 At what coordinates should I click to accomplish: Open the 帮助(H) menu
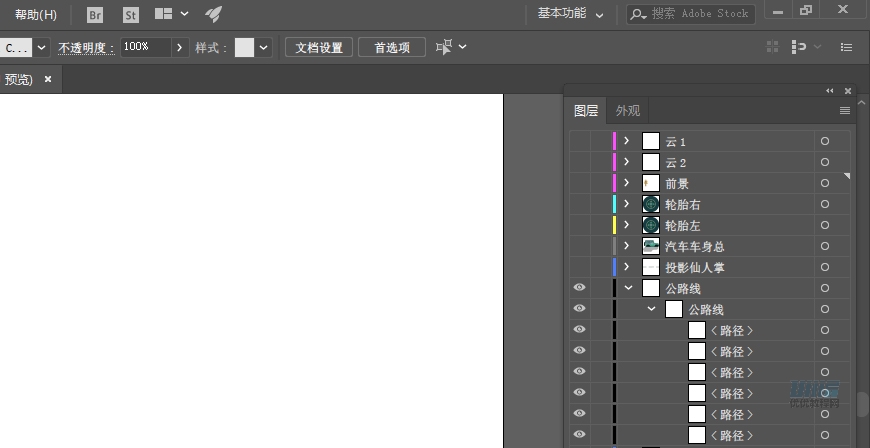[36, 15]
